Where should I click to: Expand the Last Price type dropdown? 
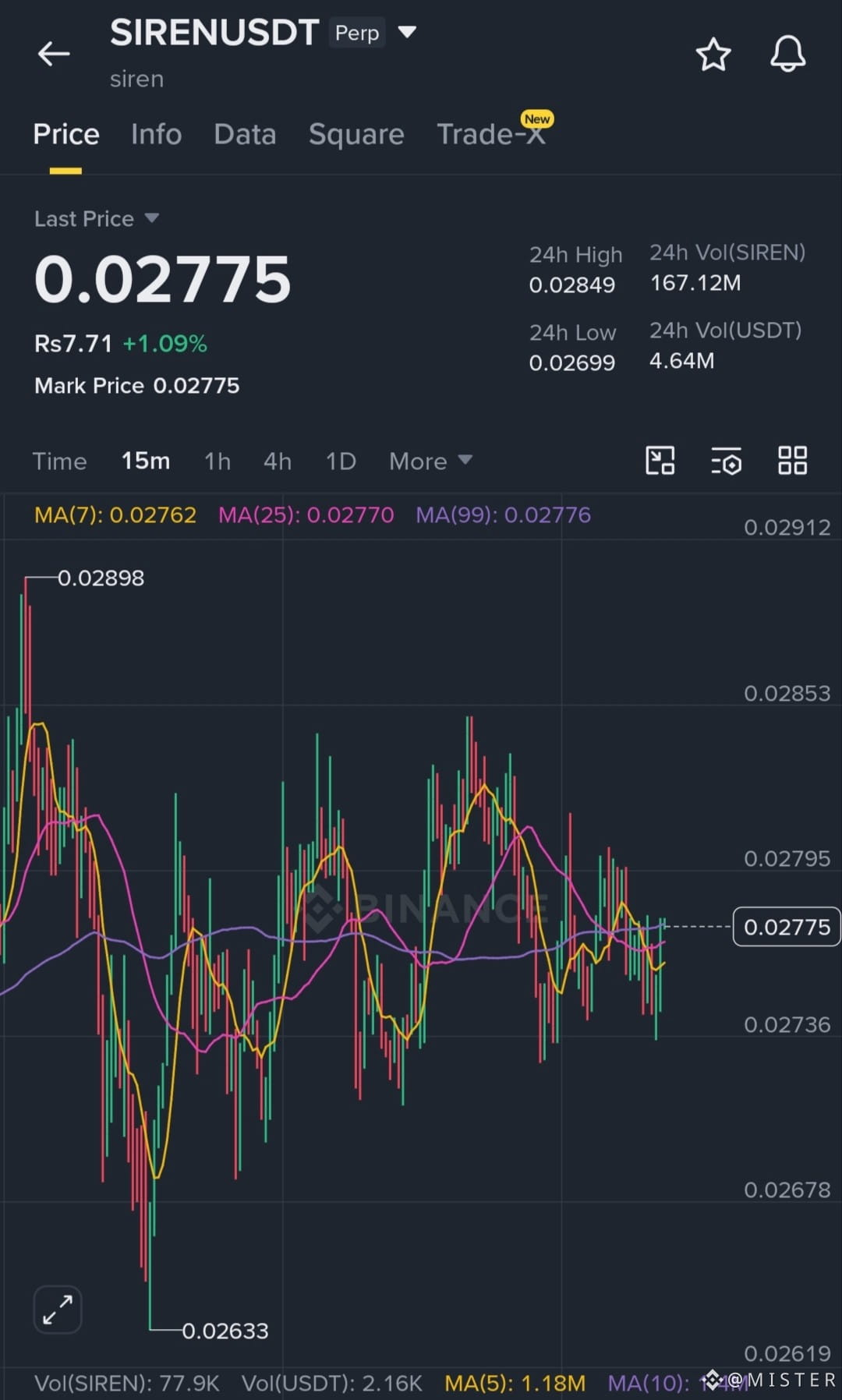point(152,218)
